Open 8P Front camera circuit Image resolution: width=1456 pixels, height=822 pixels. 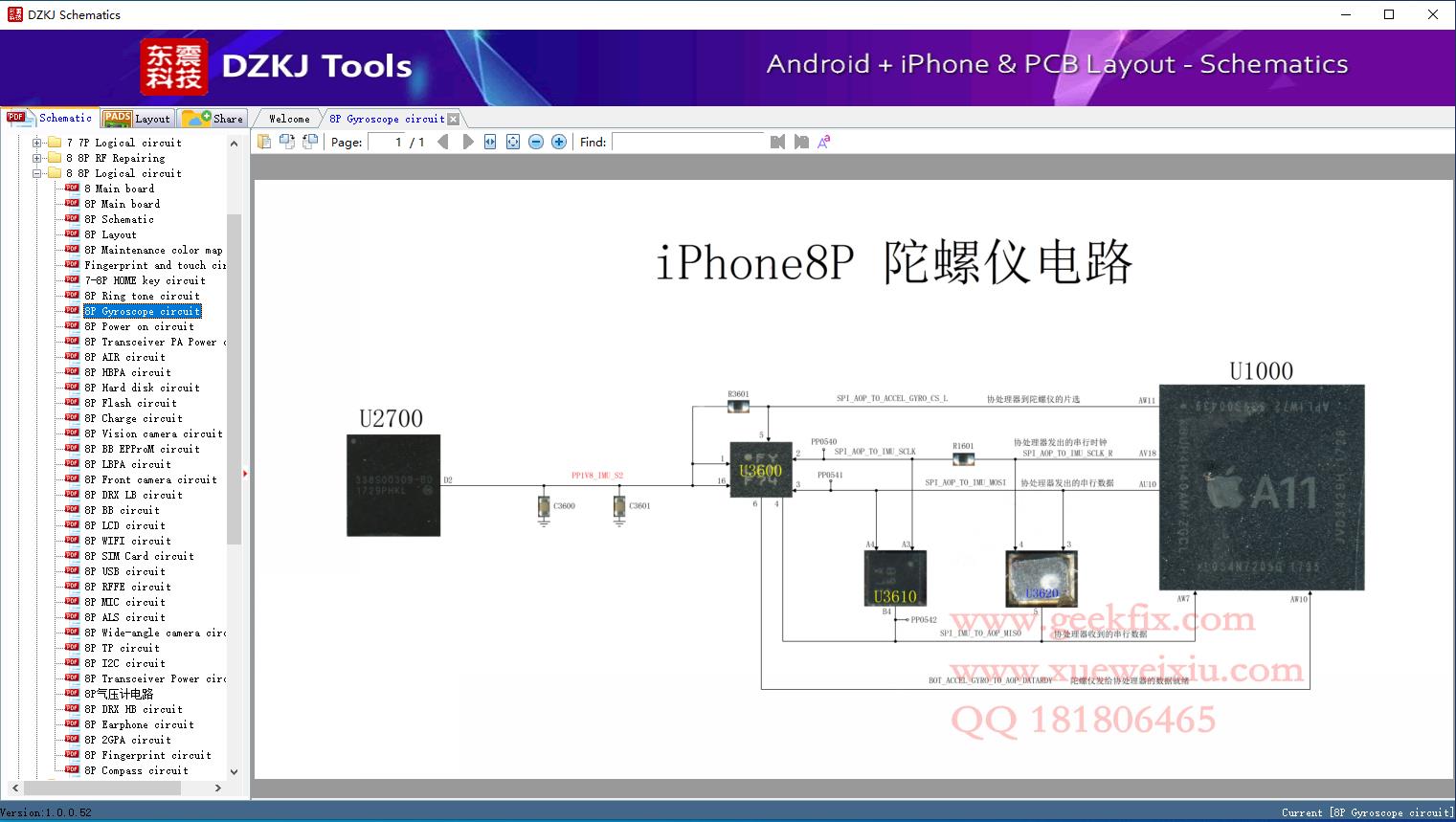point(150,479)
